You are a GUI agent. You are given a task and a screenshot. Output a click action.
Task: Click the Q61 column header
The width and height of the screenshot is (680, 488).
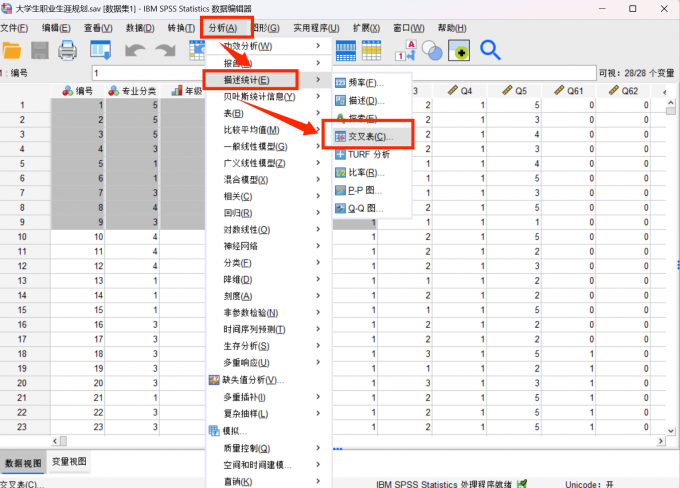coord(569,91)
